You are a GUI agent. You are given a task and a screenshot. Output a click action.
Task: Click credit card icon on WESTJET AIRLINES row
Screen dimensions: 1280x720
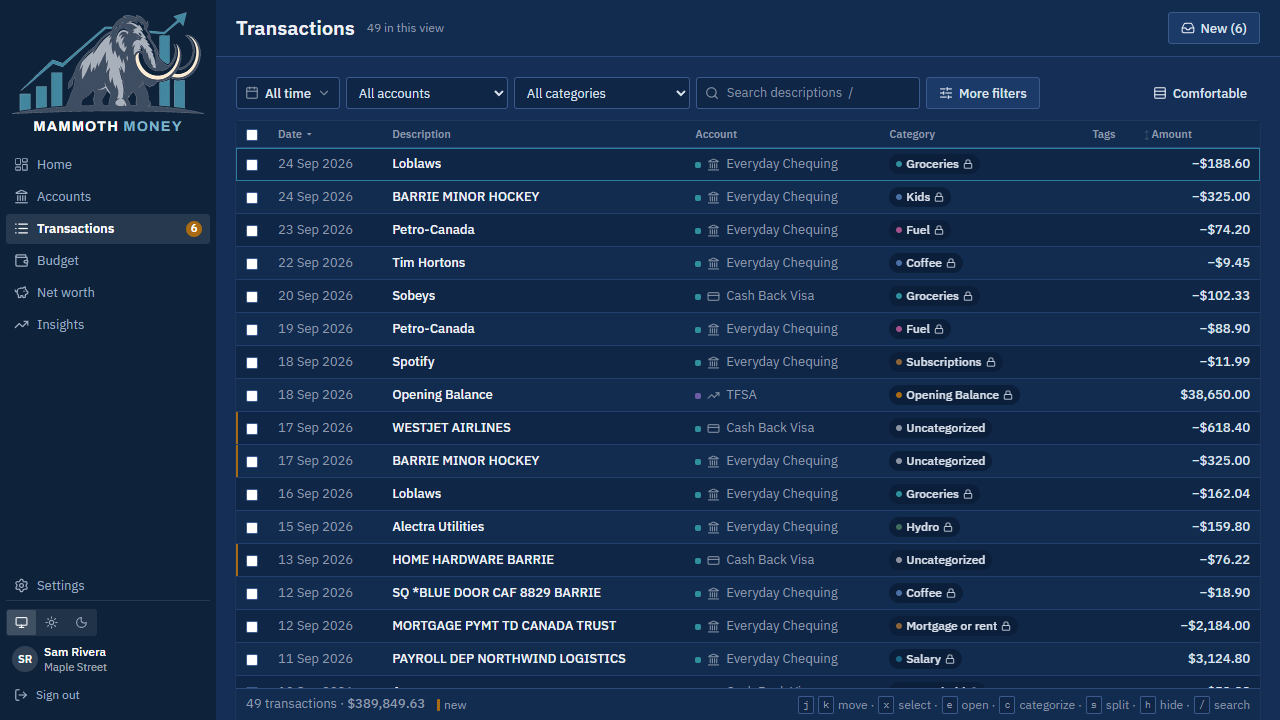click(713, 428)
